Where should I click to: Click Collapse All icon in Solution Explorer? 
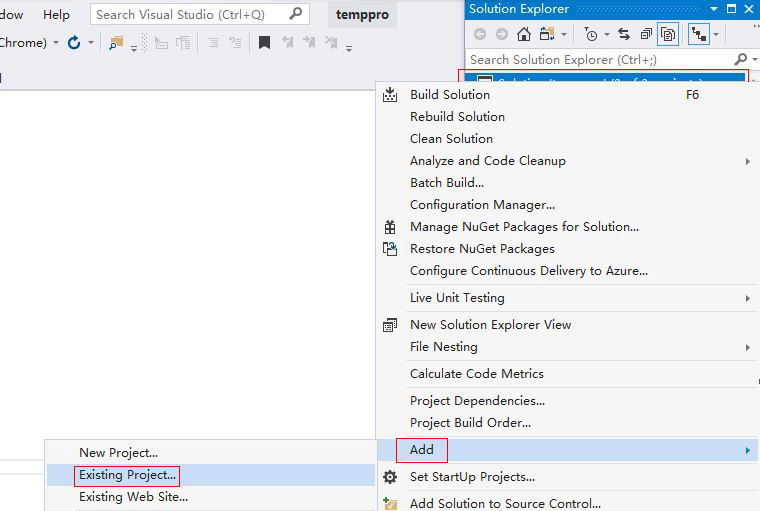[x=646, y=34]
